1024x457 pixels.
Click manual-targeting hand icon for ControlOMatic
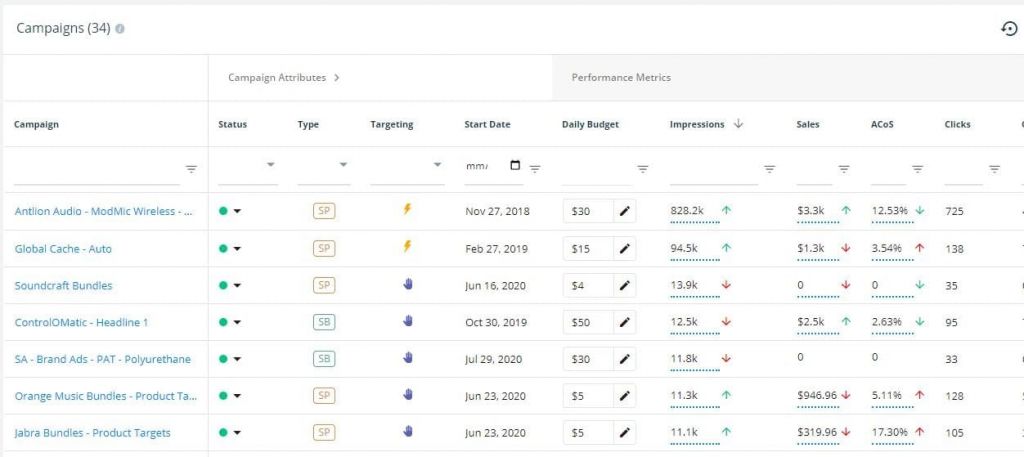[408, 321]
